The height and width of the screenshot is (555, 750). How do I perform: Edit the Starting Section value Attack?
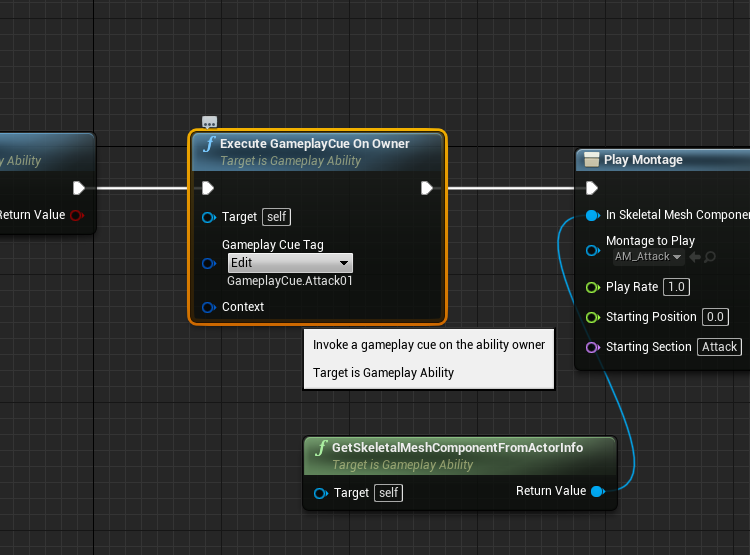719,346
